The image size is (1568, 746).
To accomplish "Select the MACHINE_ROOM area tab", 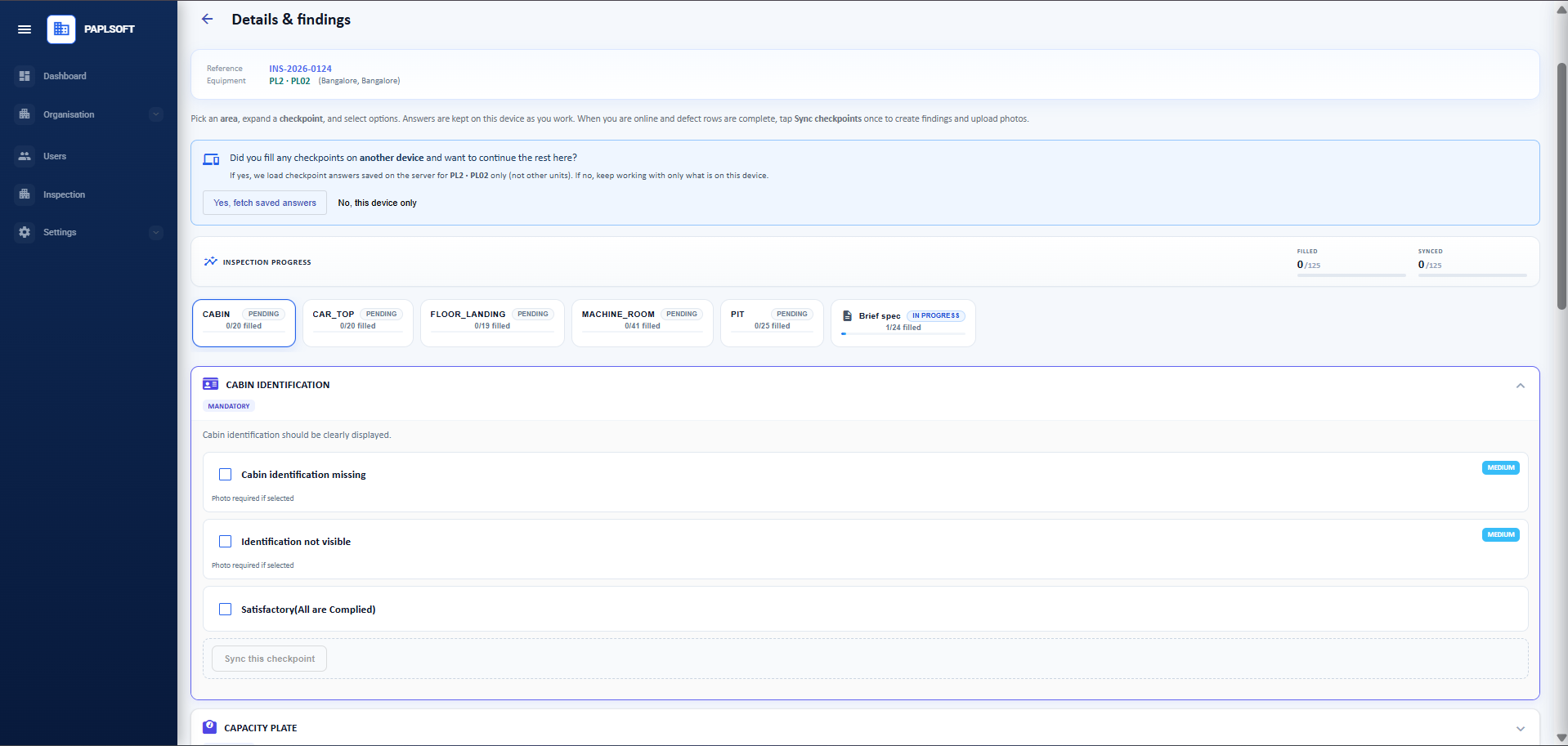I will tap(643, 323).
